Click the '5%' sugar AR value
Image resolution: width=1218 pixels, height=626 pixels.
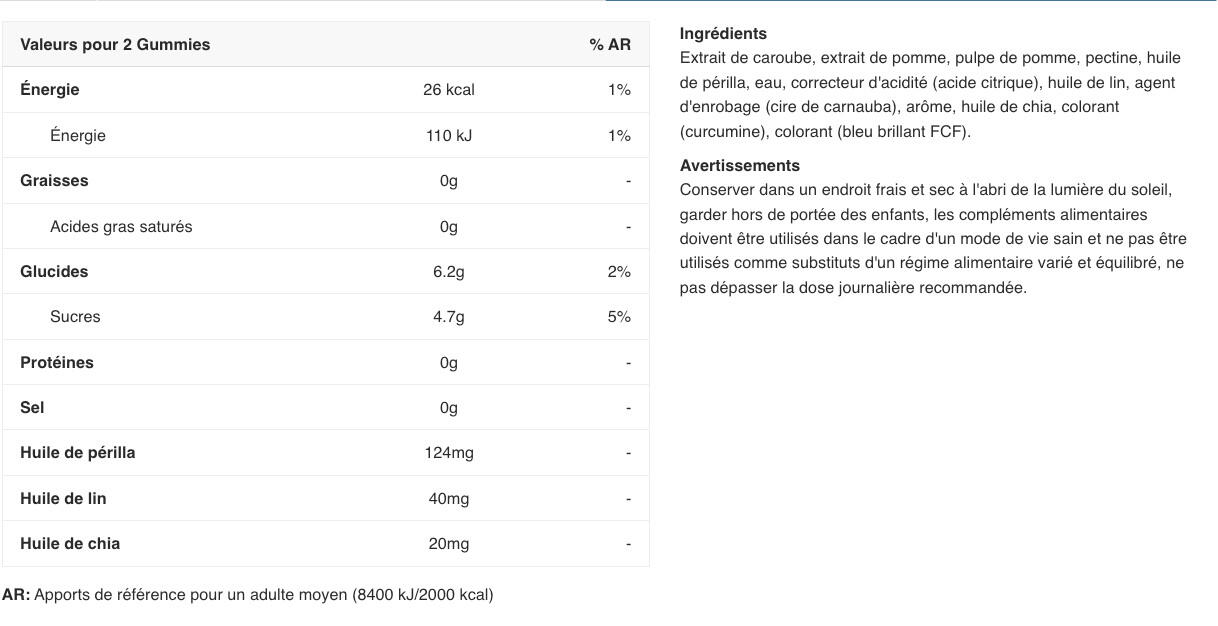pyautogui.click(x=619, y=317)
